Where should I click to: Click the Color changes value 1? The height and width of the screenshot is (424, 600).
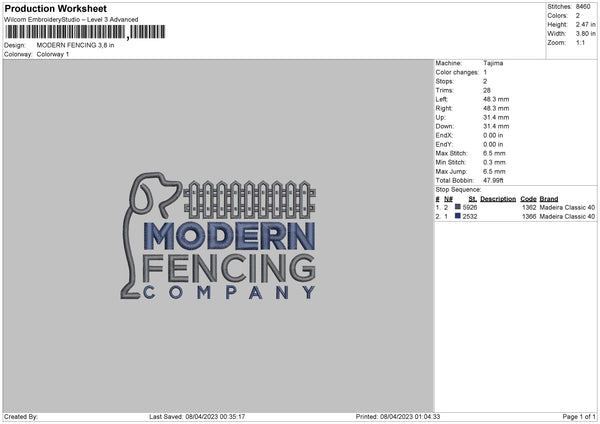click(x=485, y=72)
